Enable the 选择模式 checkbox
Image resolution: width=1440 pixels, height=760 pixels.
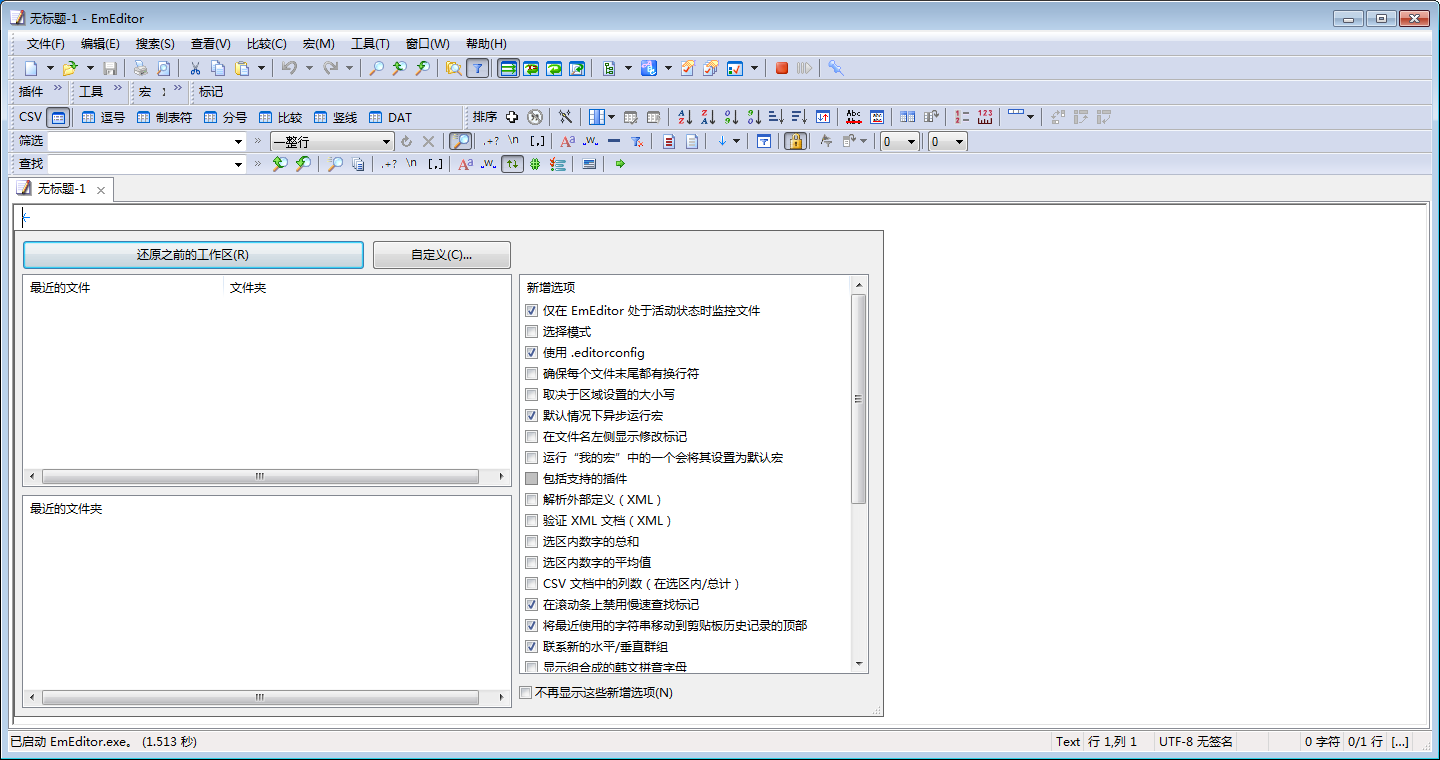pyautogui.click(x=531, y=332)
